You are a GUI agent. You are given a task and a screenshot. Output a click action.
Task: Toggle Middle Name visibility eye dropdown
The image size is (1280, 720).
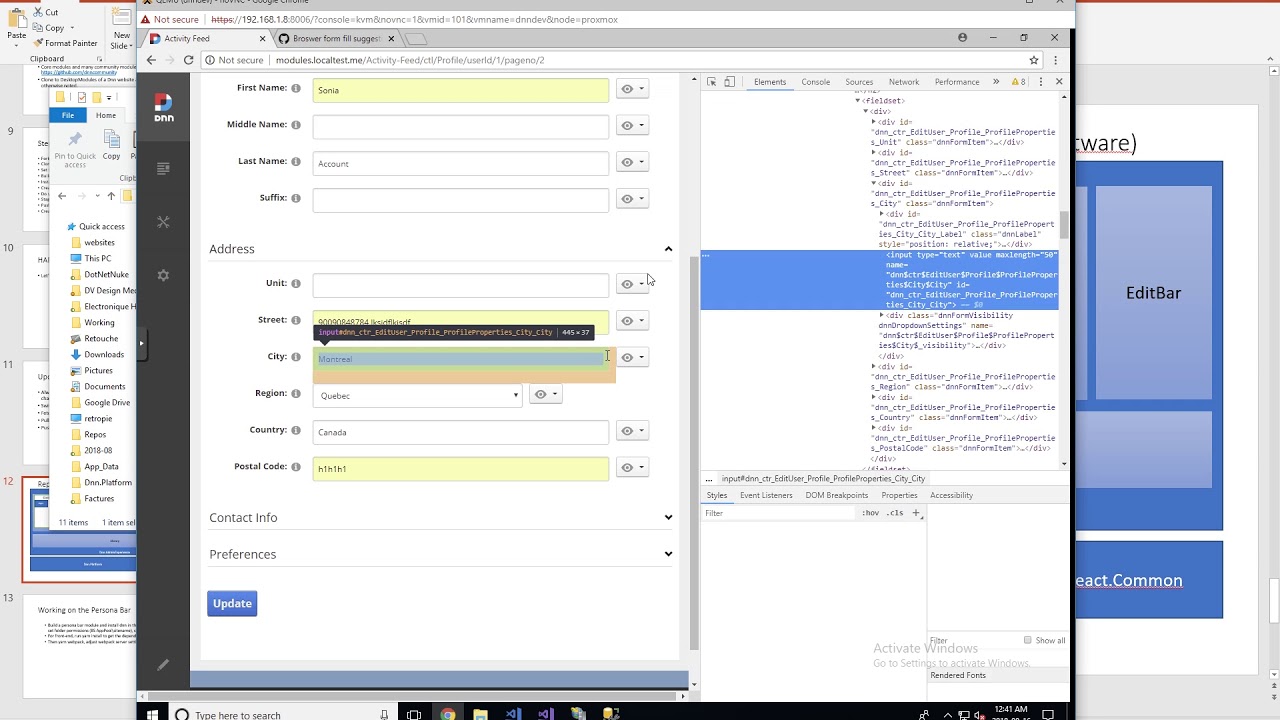632,125
